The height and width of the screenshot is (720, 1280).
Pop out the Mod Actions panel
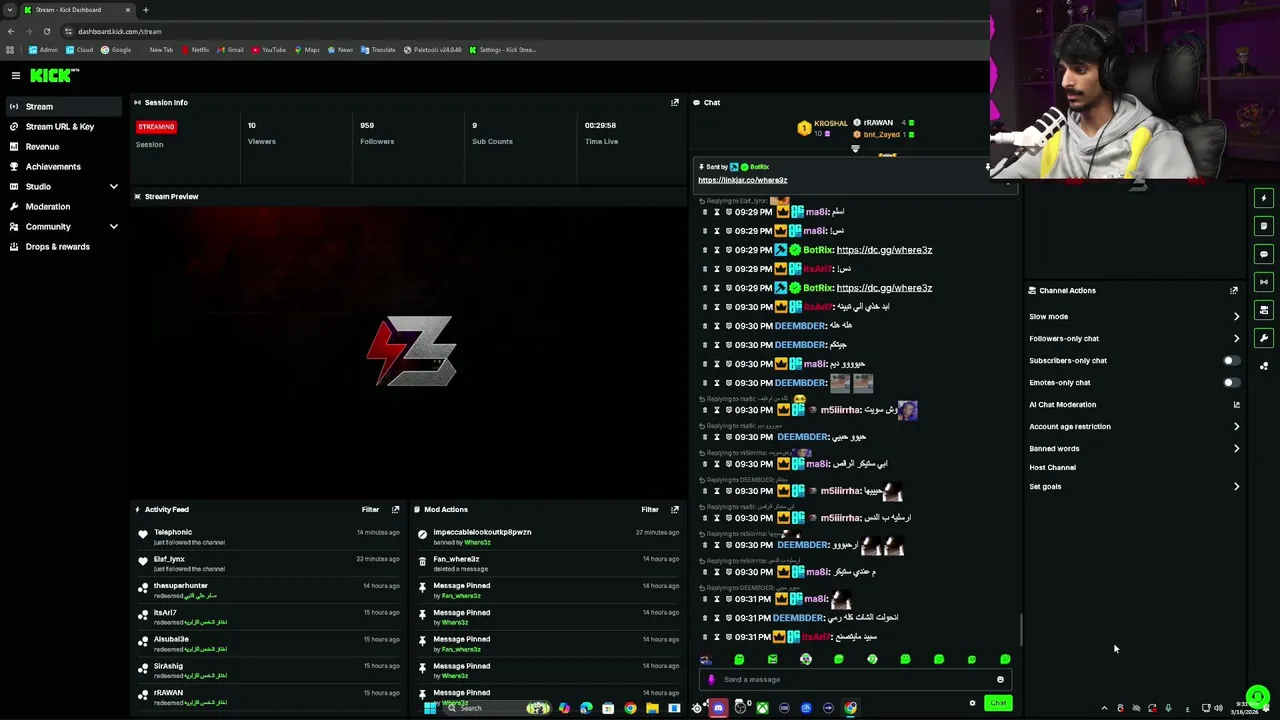coord(674,509)
